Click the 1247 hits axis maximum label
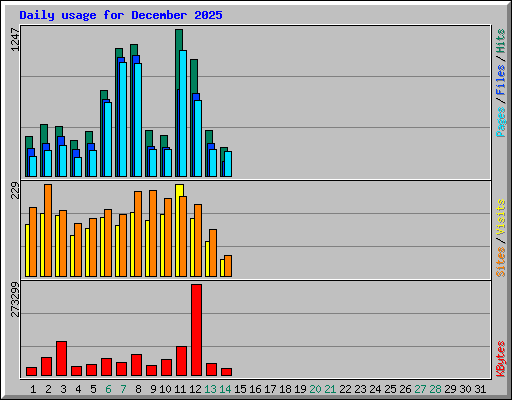This screenshot has width=512, height=400. click(x=15, y=40)
